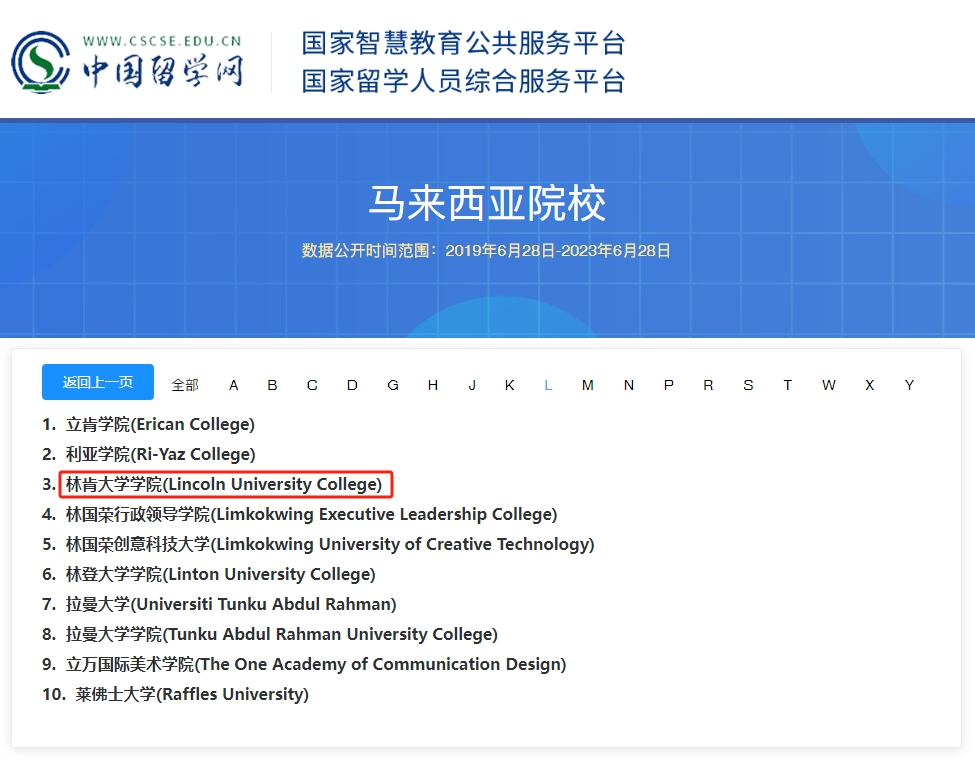975x763 pixels.
Task: Click the 数据公开时间范围 date range text
Action: 486,251
